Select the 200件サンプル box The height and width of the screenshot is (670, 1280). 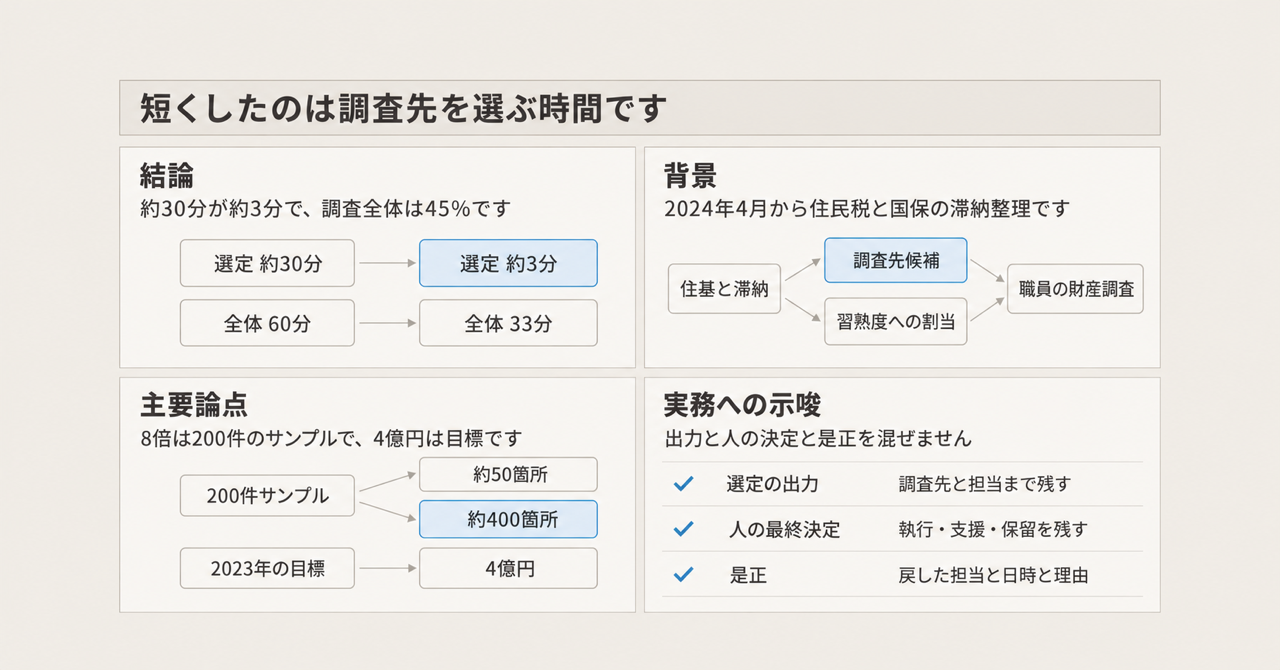[268, 495]
